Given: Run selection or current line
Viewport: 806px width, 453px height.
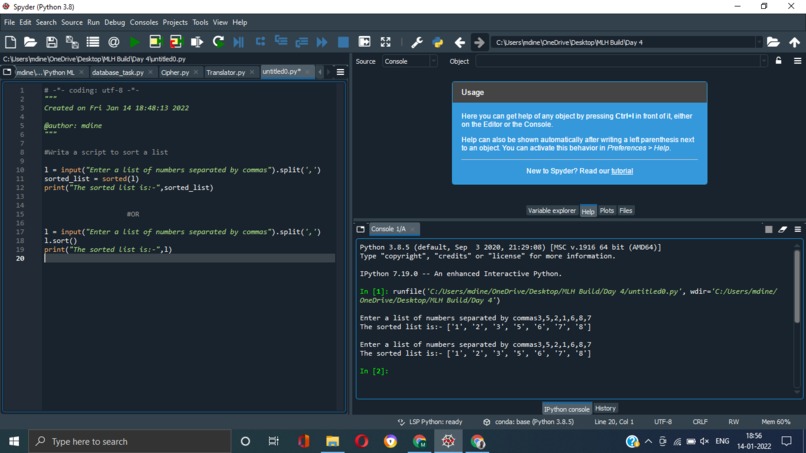Looking at the screenshot, I should tap(197, 42).
